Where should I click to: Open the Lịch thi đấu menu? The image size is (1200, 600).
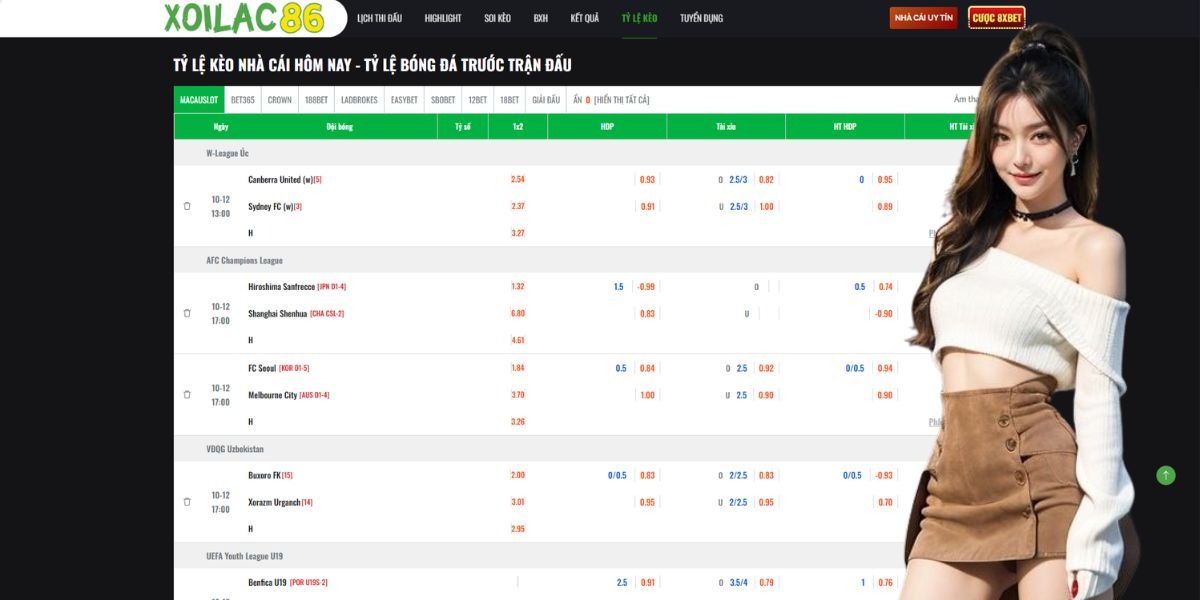point(379,18)
